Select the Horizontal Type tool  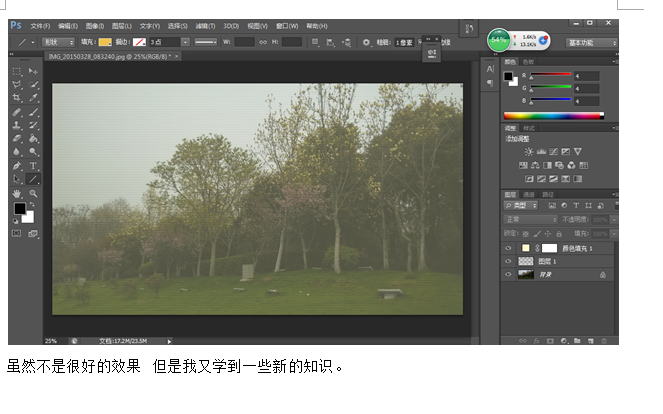click(33, 166)
